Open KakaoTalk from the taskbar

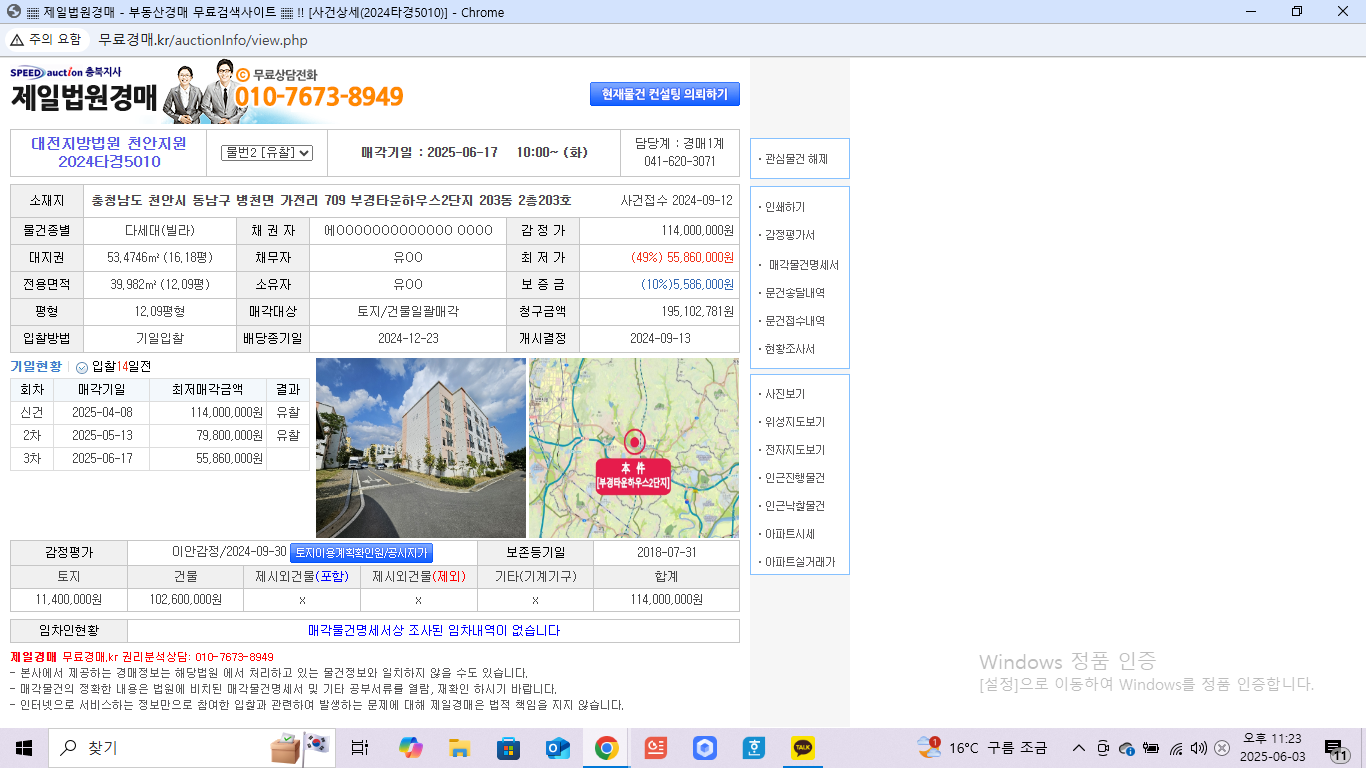pyautogui.click(x=803, y=747)
